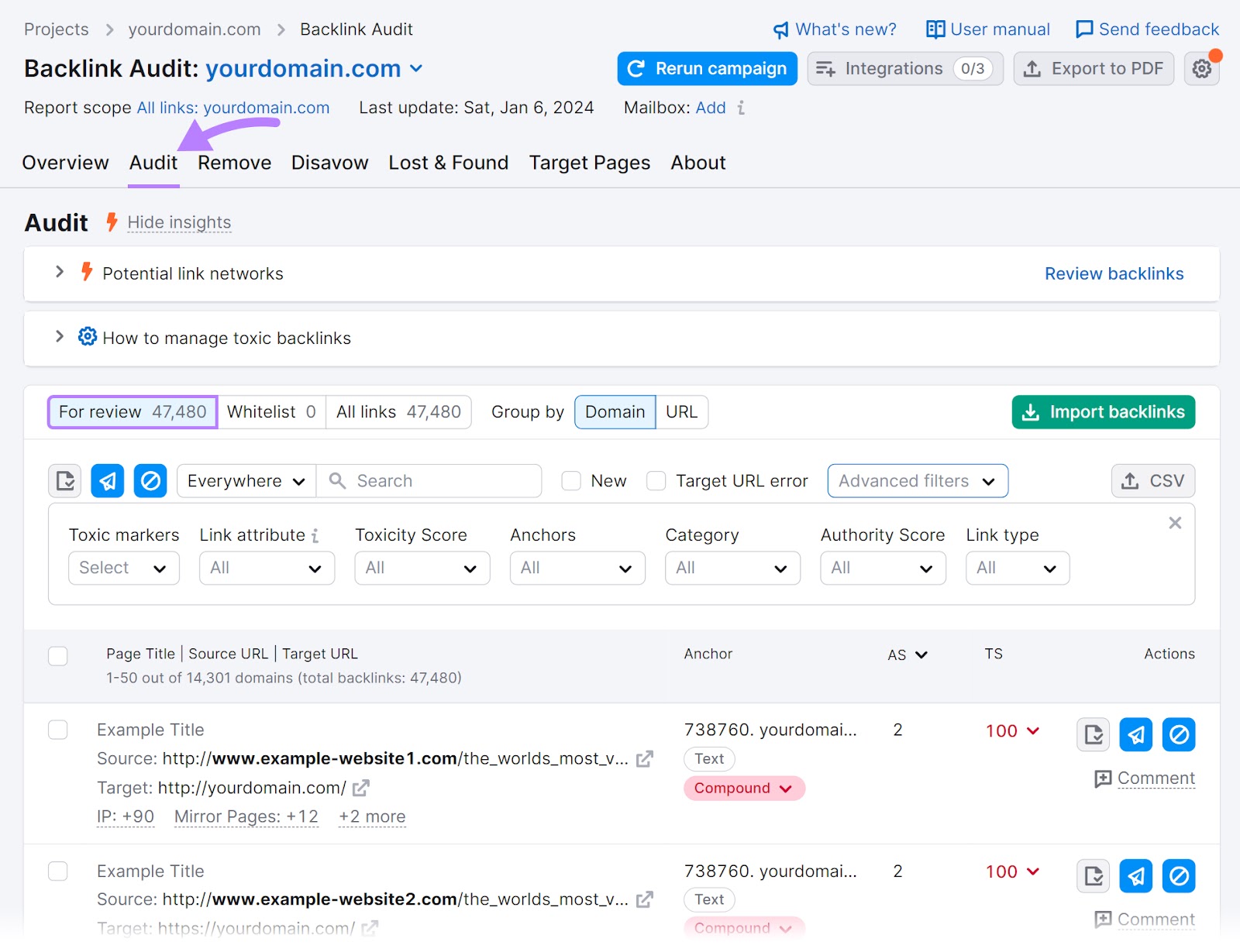The height and width of the screenshot is (952, 1240).
Task: Open the Lost & Found tab
Action: [448, 163]
